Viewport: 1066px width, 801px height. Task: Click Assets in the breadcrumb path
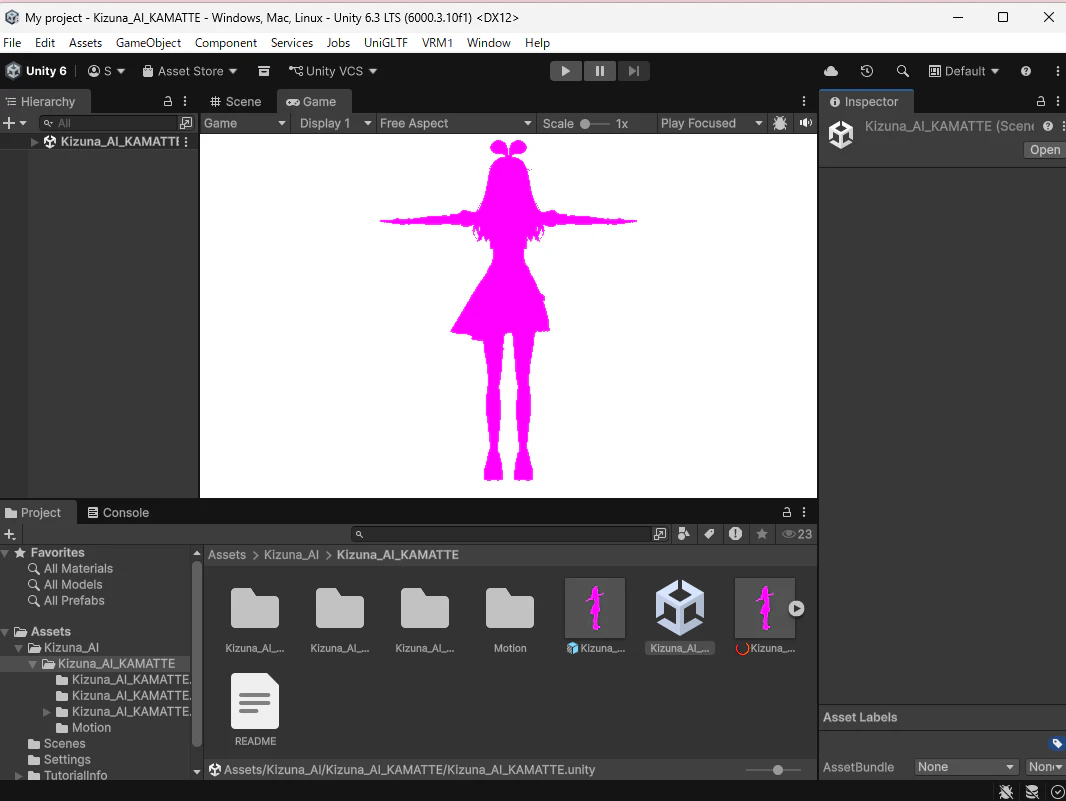(x=227, y=555)
